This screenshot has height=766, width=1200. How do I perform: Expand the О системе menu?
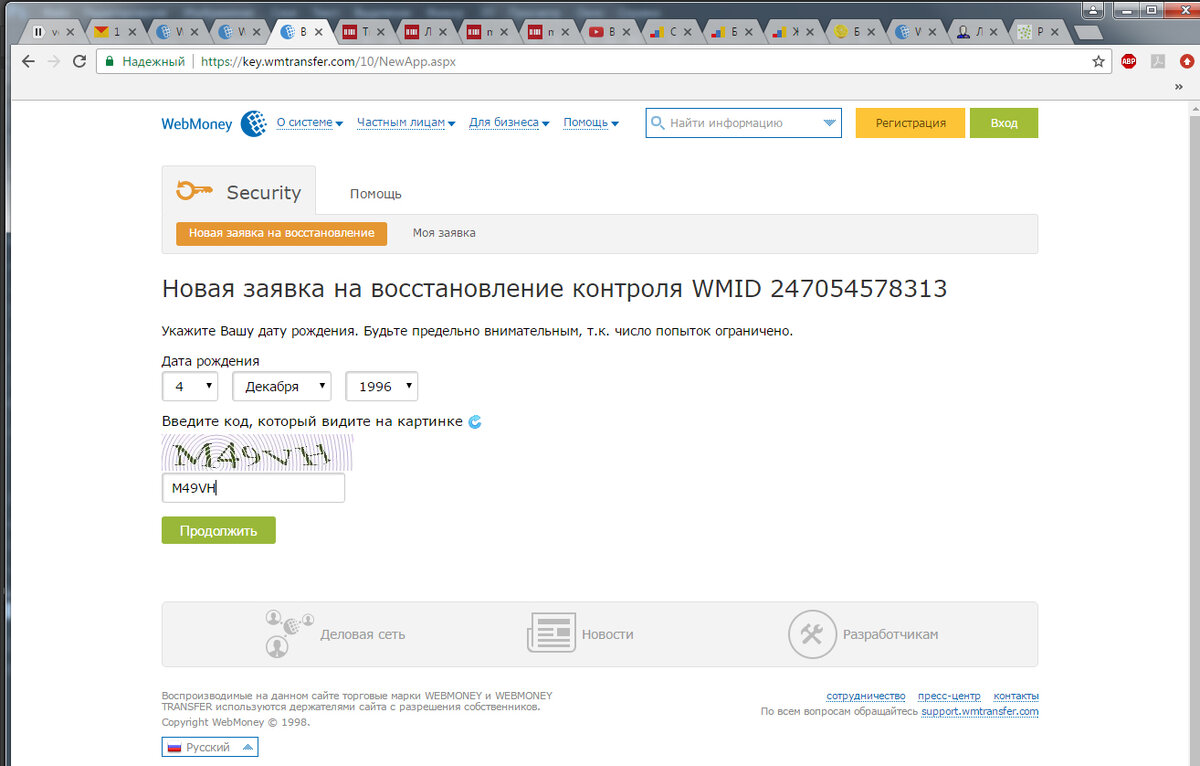coord(309,123)
